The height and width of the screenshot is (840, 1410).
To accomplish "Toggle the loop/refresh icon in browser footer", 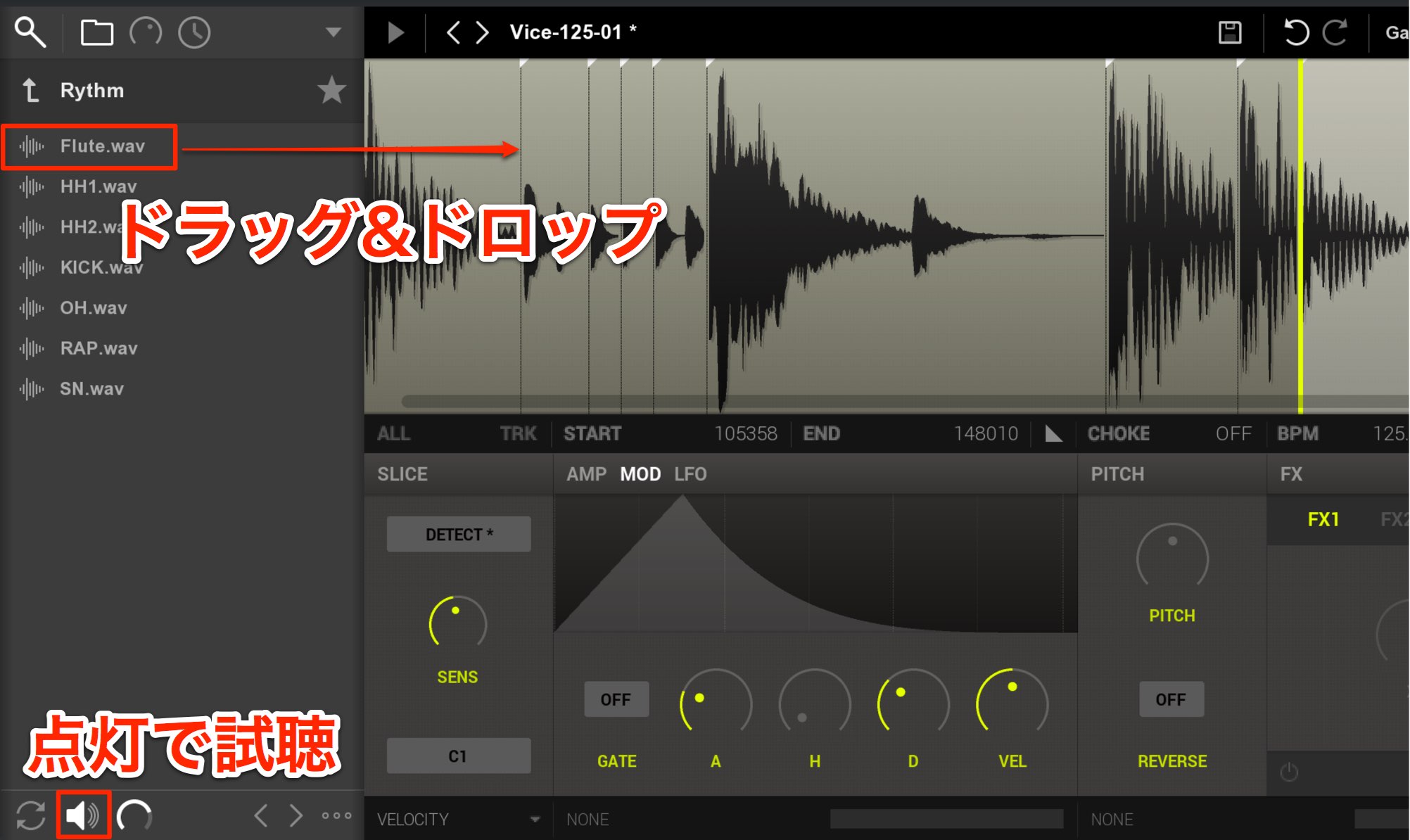I will 30,816.
